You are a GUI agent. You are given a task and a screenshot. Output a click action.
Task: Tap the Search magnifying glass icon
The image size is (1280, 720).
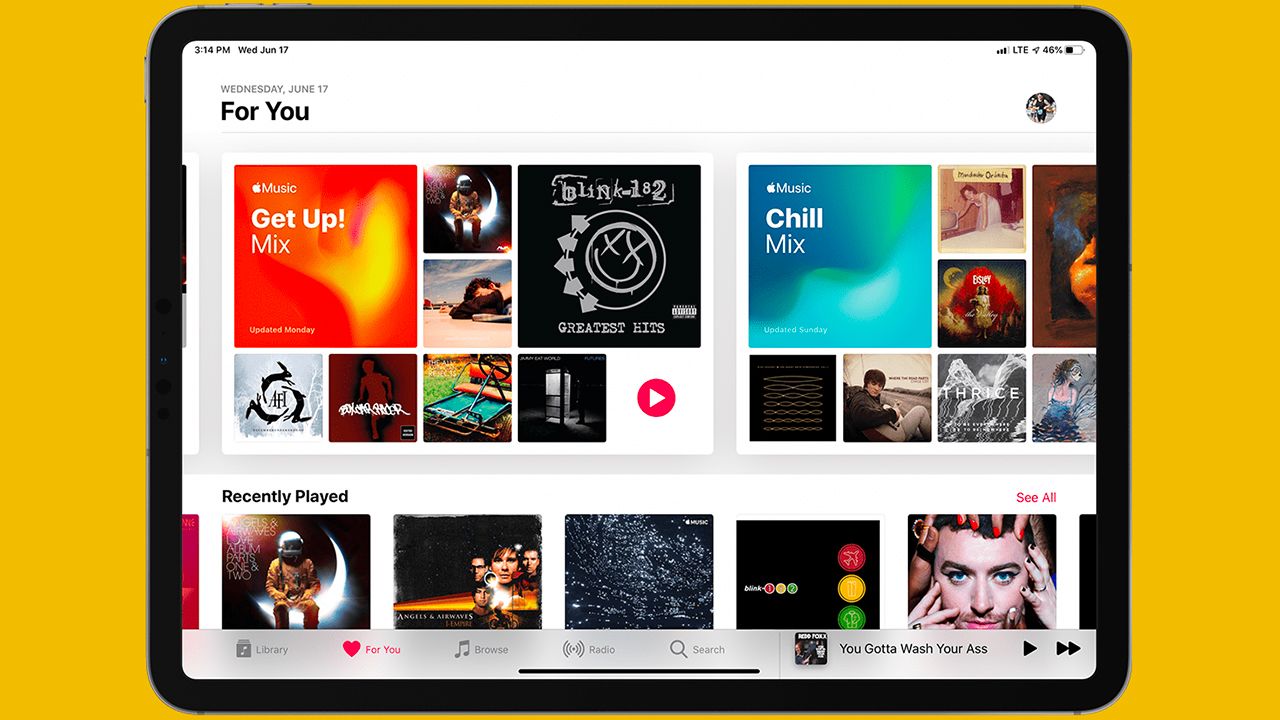click(679, 649)
